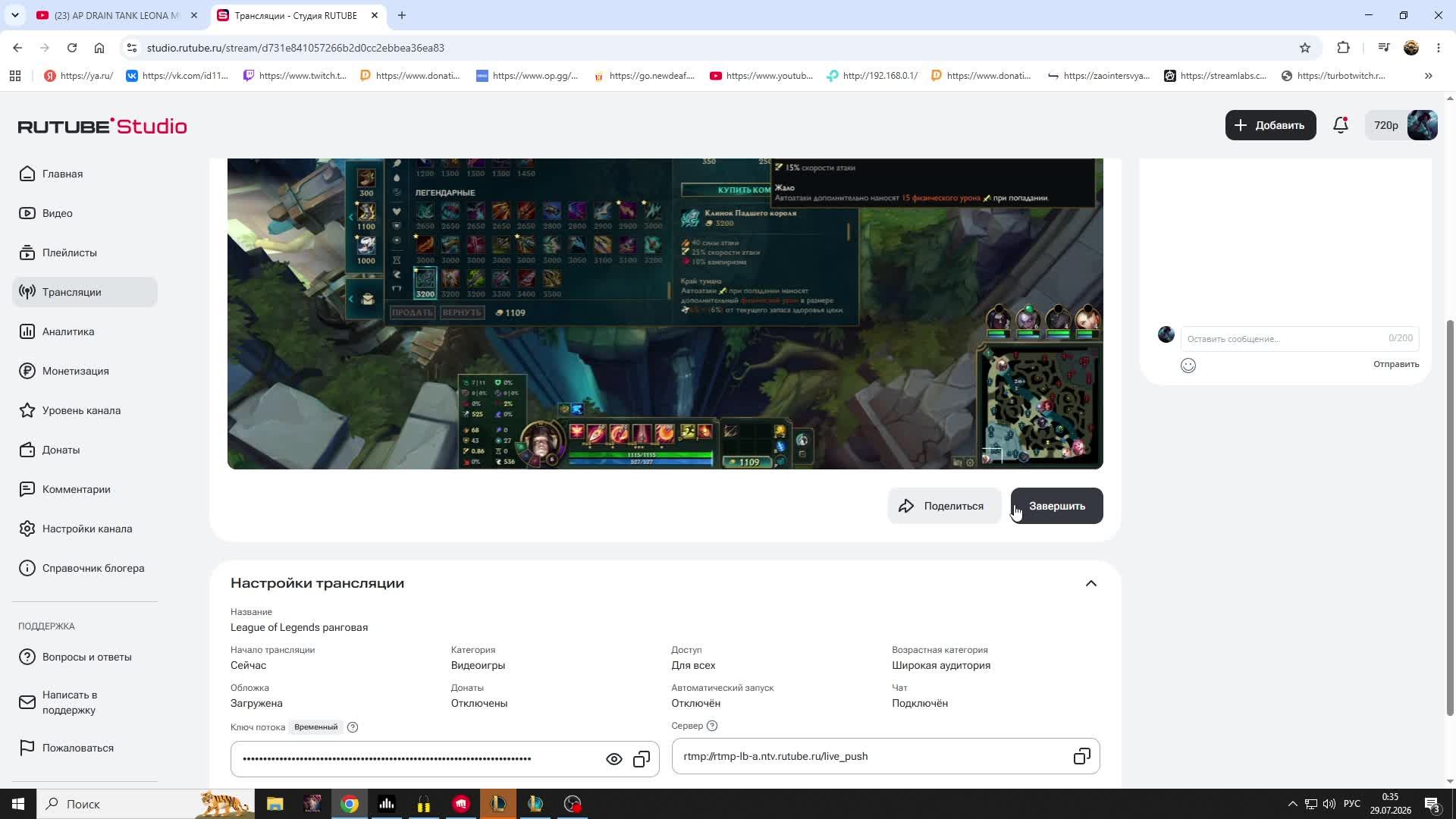Image resolution: width=1456 pixels, height=819 pixels.
Task: Reload the page
Action: [x=72, y=48]
